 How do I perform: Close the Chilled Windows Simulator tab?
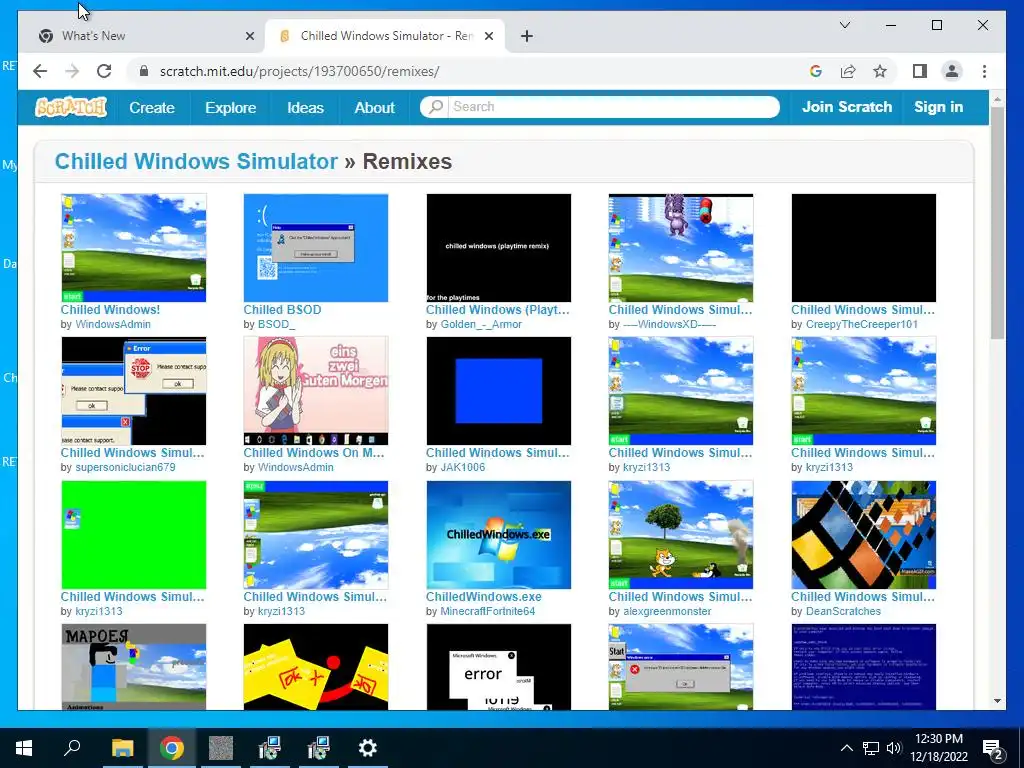[488, 37]
